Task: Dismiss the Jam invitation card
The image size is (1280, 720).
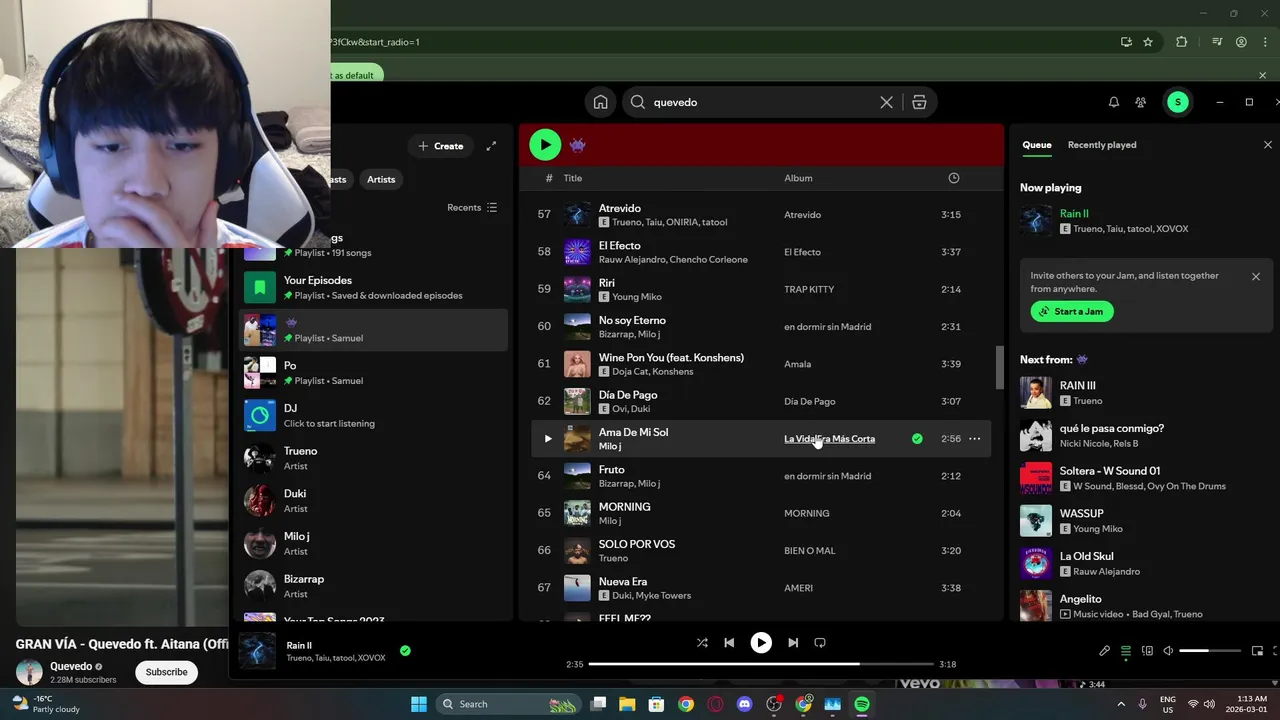Action: click(x=1256, y=277)
